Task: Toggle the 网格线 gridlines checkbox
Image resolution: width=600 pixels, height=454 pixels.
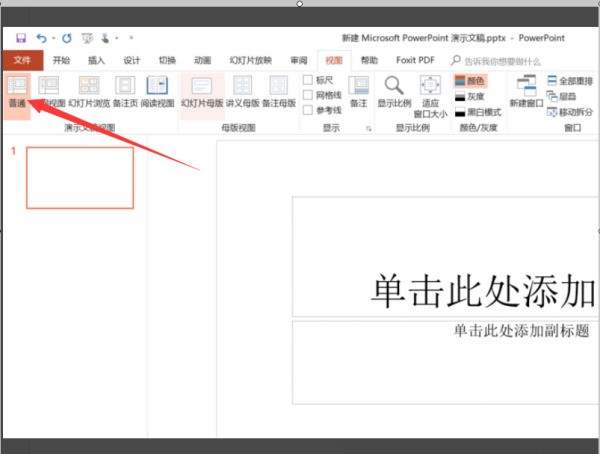Action: tap(308, 95)
